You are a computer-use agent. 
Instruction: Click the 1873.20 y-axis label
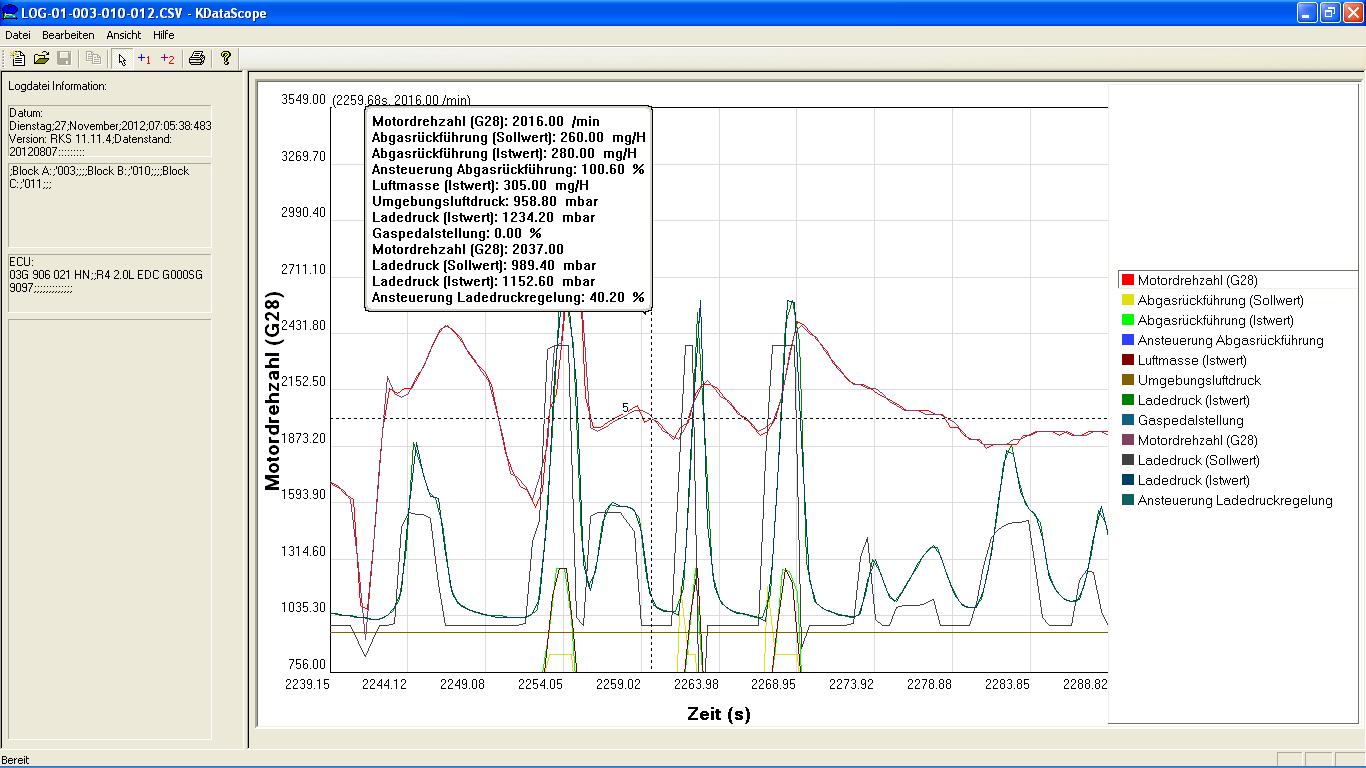point(304,438)
